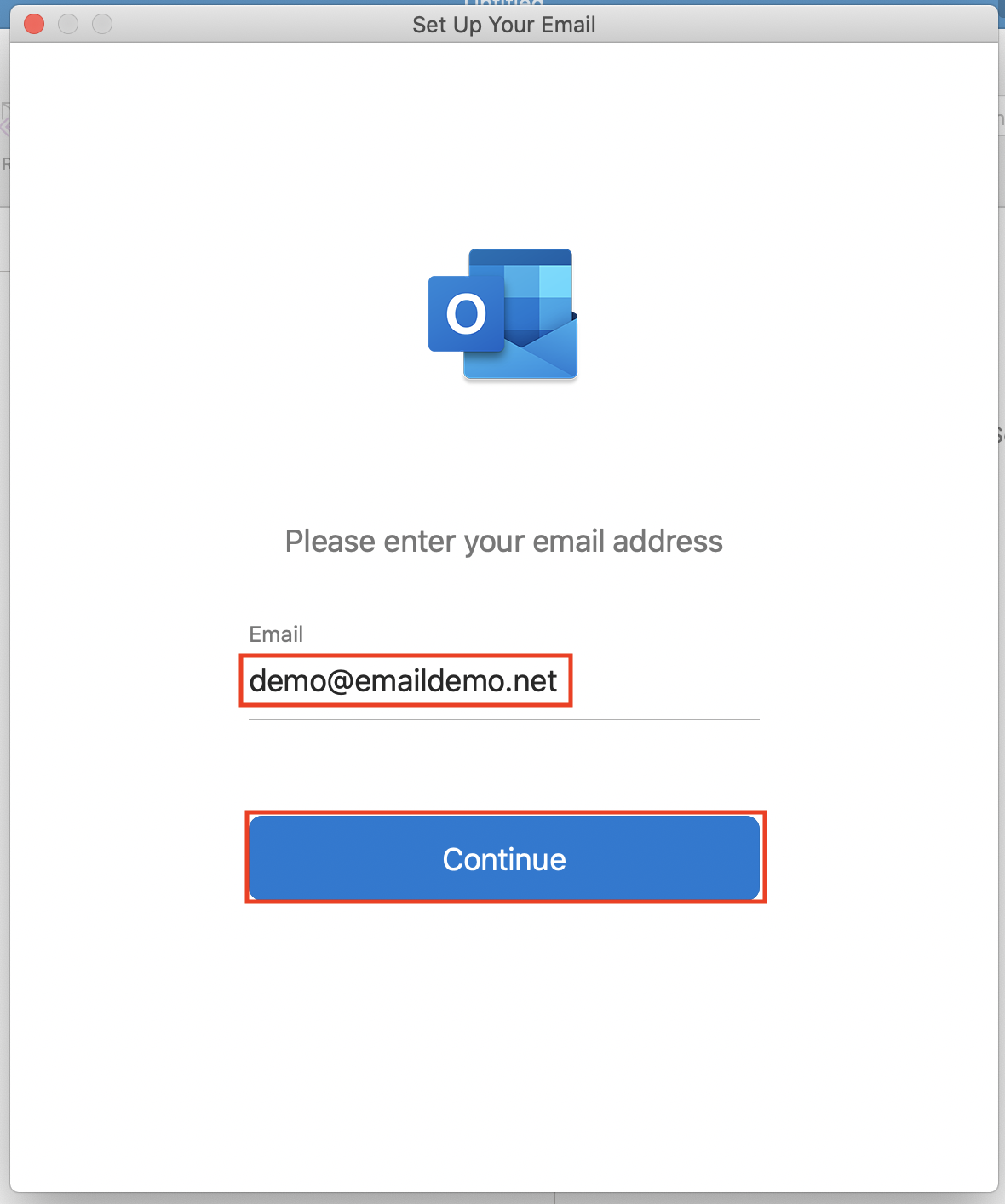
Task: Click the 'emaildemo.net' domain text in the field
Action: pyautogui.click(x=456, y=681)
